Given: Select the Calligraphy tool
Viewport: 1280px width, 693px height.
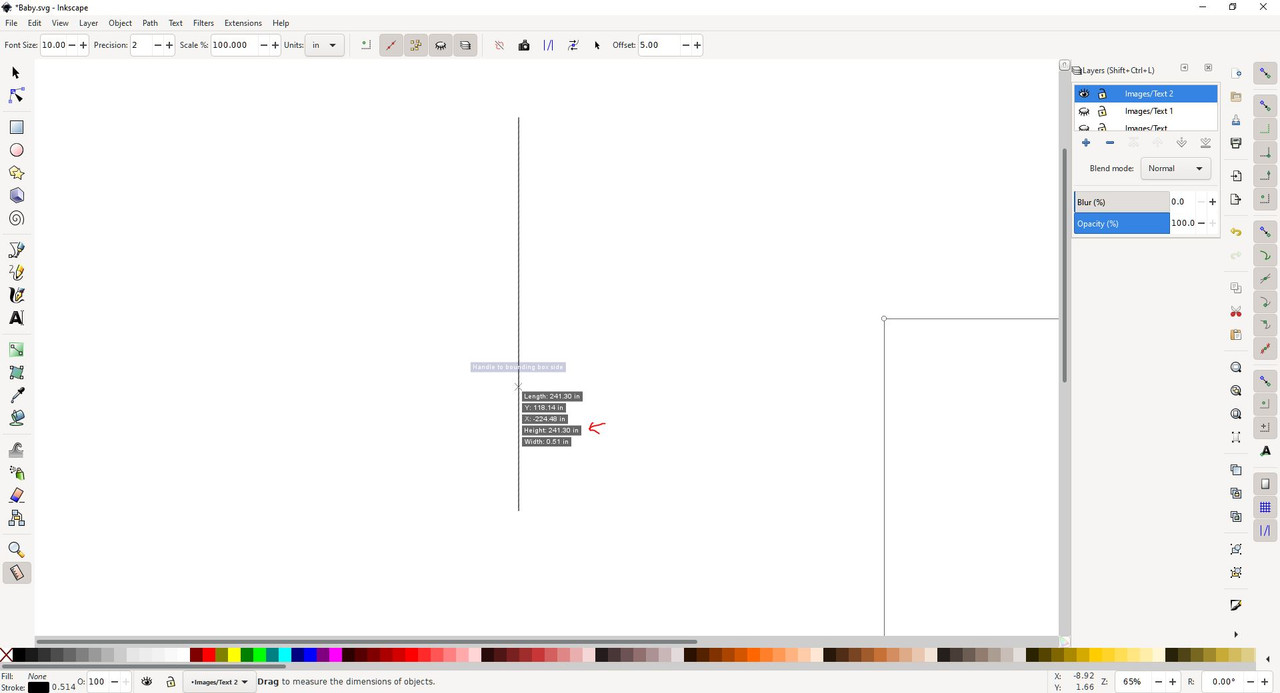Looking at the screenshot, I should [x=16, y=296].
